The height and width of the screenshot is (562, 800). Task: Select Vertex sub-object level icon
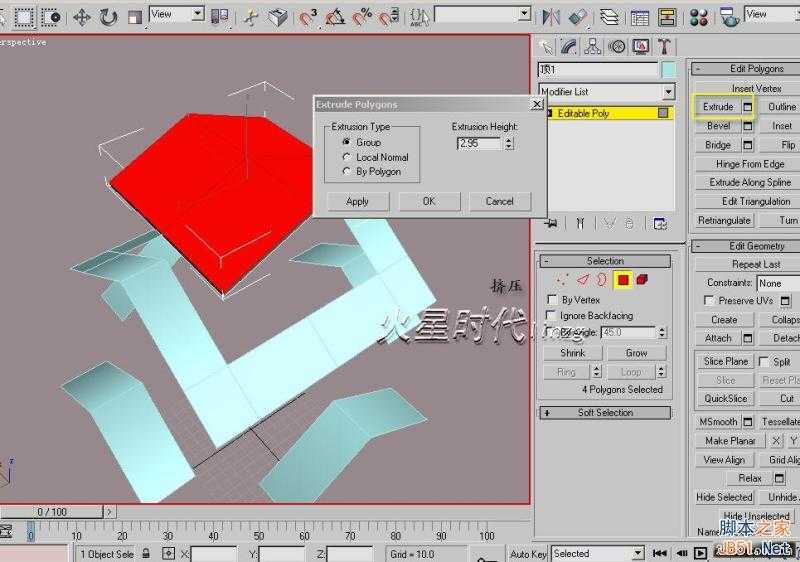pos(563,279)
